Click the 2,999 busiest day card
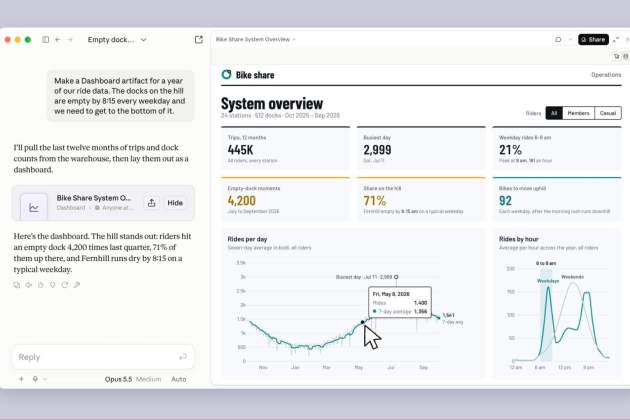The width and height of the screenshot is (630, 420). pyautogui.click(x=421, y=148)
